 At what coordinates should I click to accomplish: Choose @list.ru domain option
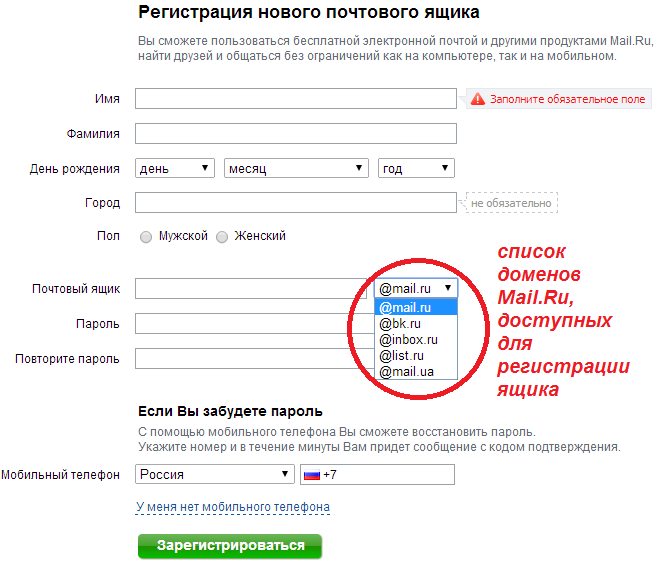coord(416,355)
